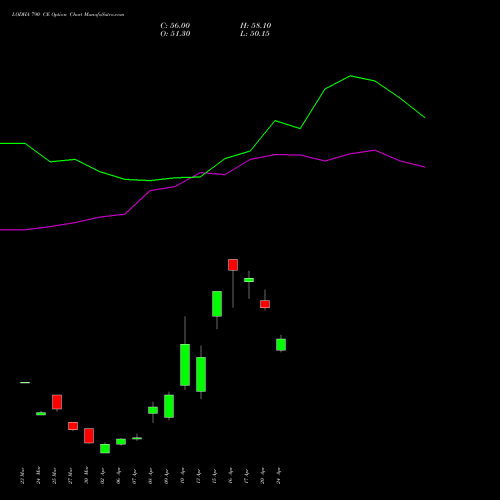The height and width of the screenshot is (500, 500).
Task: Click the 30 Mar date label
Action: coord(86,476)
